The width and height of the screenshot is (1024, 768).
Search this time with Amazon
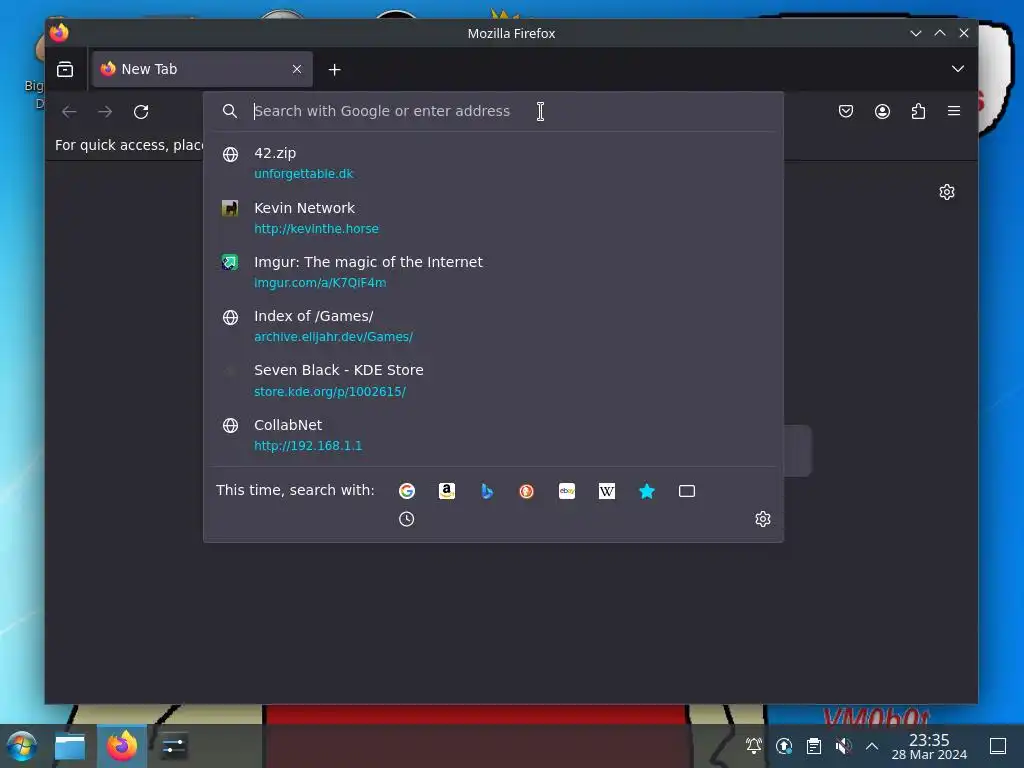click(x=447, y=491)
